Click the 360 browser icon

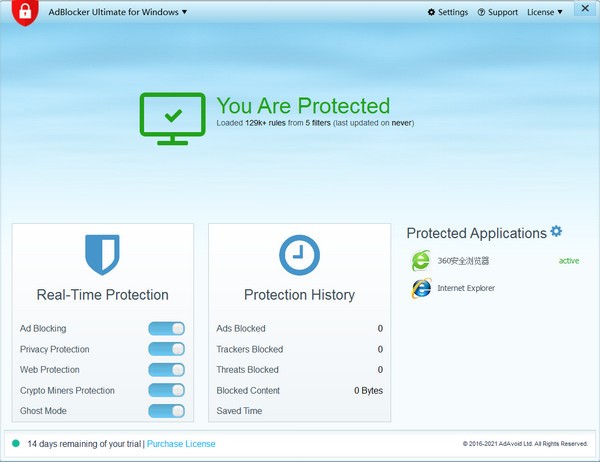(x=421, y=261)
